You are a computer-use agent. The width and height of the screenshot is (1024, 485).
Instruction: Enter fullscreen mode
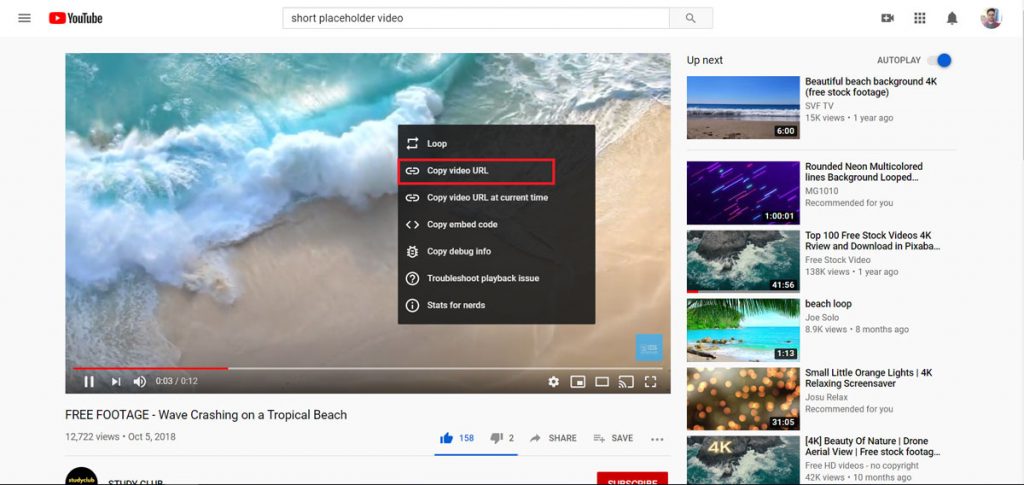pyautogui.click(x=650, y=381)
